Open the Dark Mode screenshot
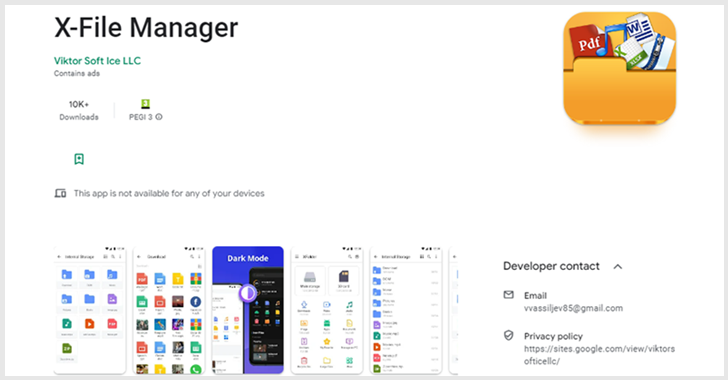728x380 pixels. (x=248, y=310)
